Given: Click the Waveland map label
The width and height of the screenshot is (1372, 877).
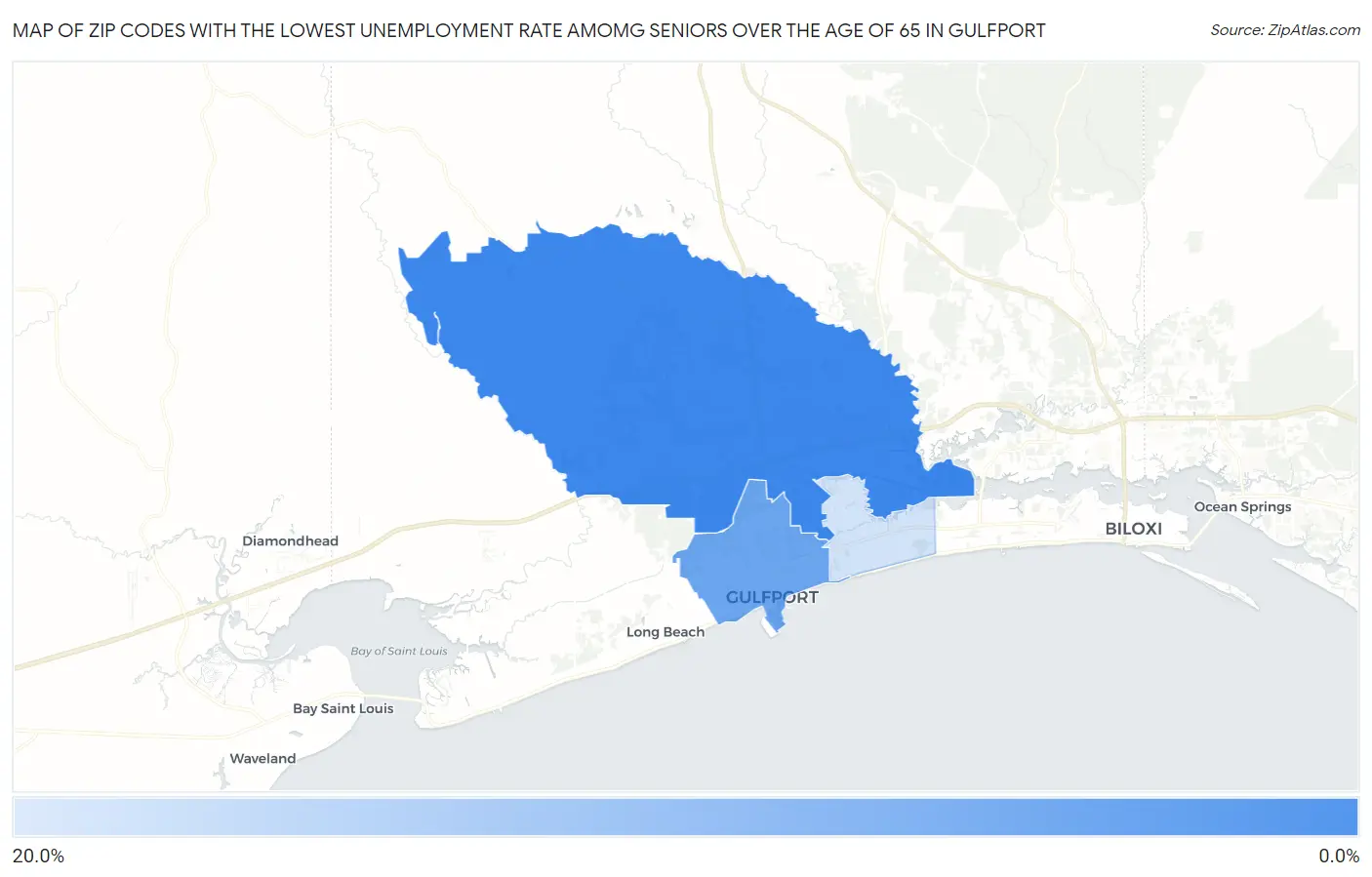Looking at the screenshot, I should coord(262,759).
